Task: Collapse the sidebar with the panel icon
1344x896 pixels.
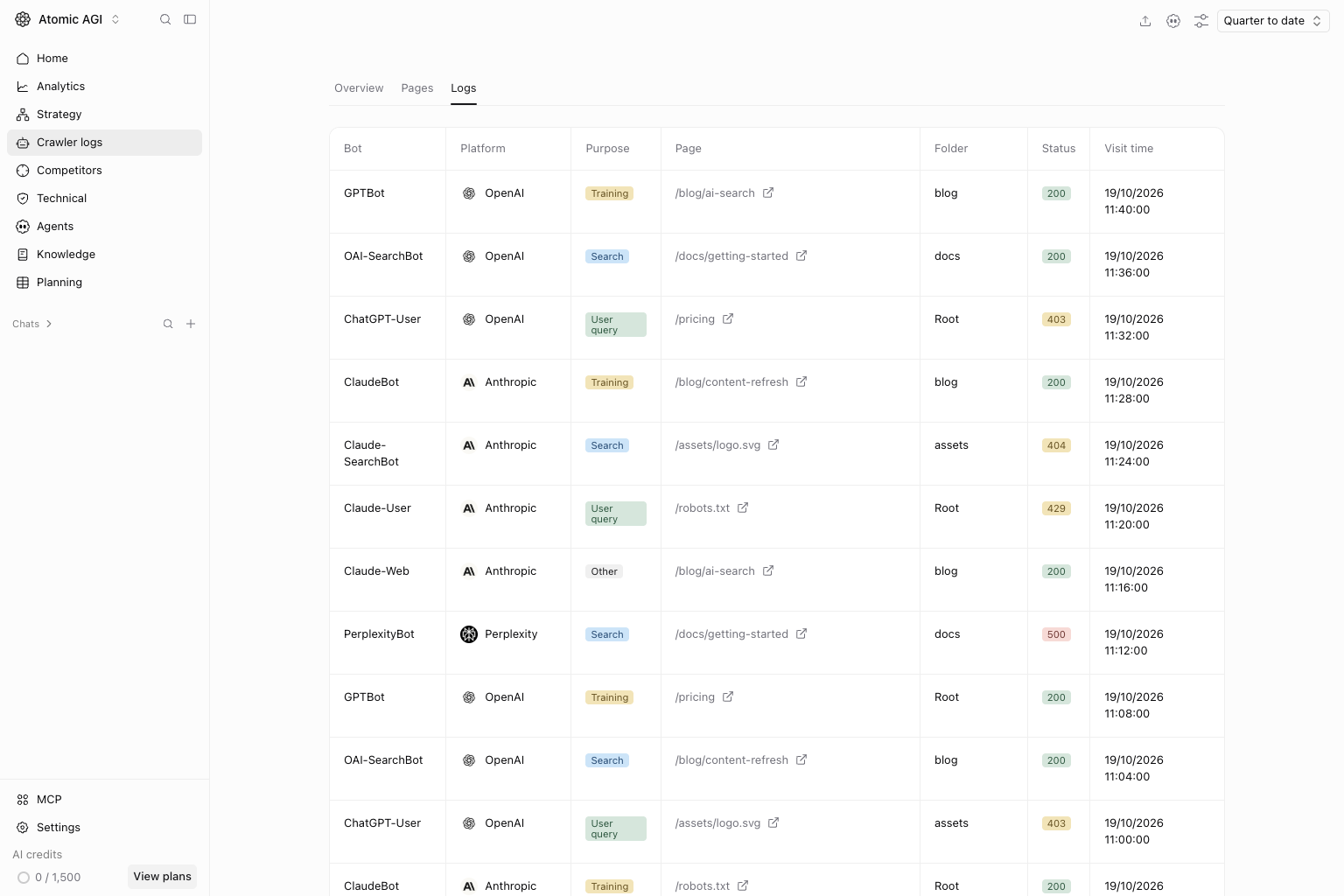Action: coord(190,19)
